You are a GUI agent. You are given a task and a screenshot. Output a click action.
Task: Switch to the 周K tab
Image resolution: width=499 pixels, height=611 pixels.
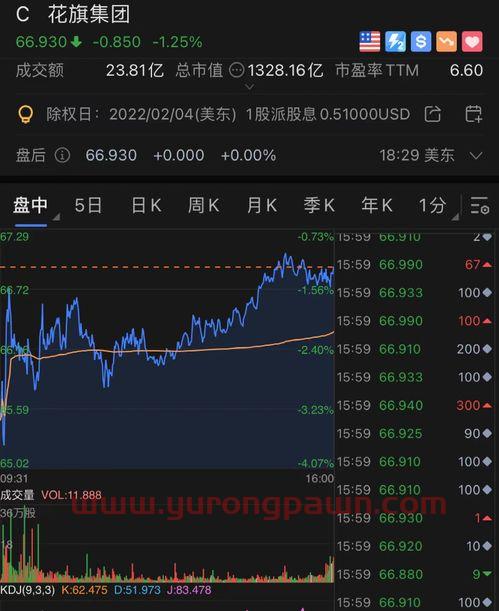[x=203, y=205]
